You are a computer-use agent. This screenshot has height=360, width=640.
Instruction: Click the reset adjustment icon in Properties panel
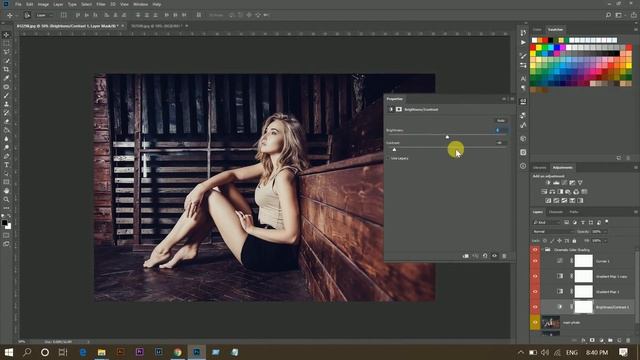tap(485, 256)
